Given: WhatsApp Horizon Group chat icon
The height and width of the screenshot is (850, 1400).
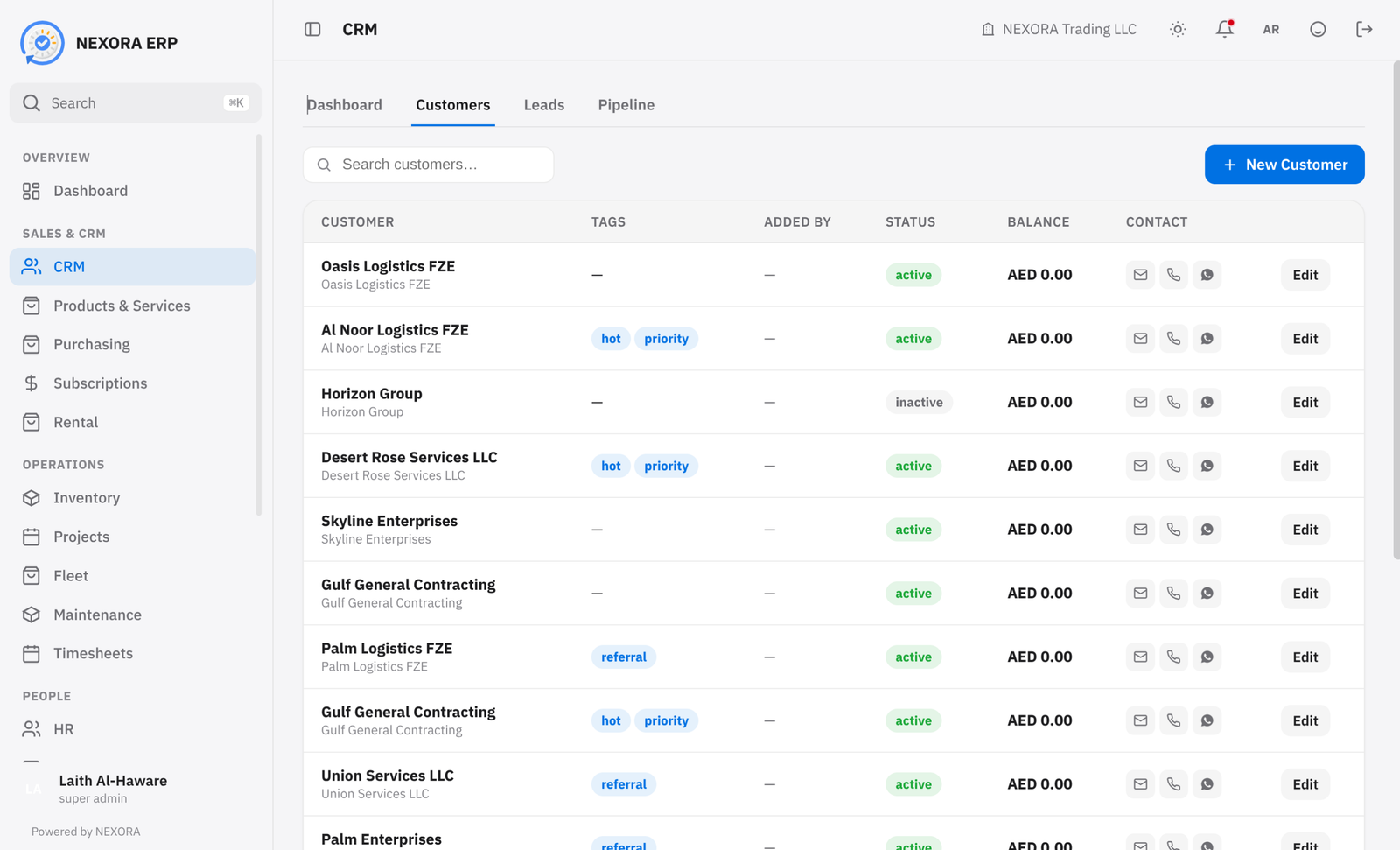Looking at the screenshot, I should click(x=1207, y=402).
